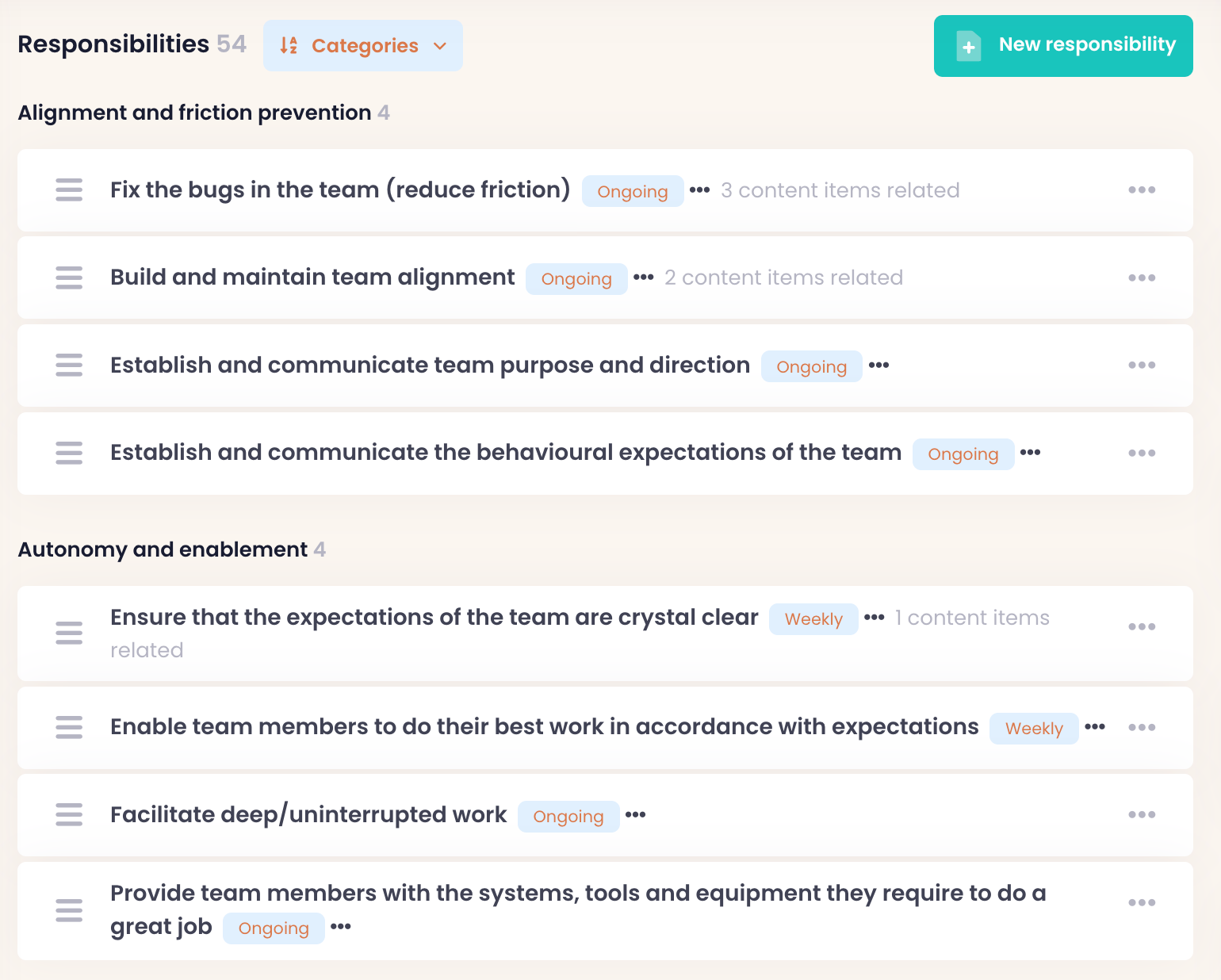Open right-side options for Establish team purpose row
Image resolution: width=1221 pixels, height=980 pixels.
click(1141, 366)
